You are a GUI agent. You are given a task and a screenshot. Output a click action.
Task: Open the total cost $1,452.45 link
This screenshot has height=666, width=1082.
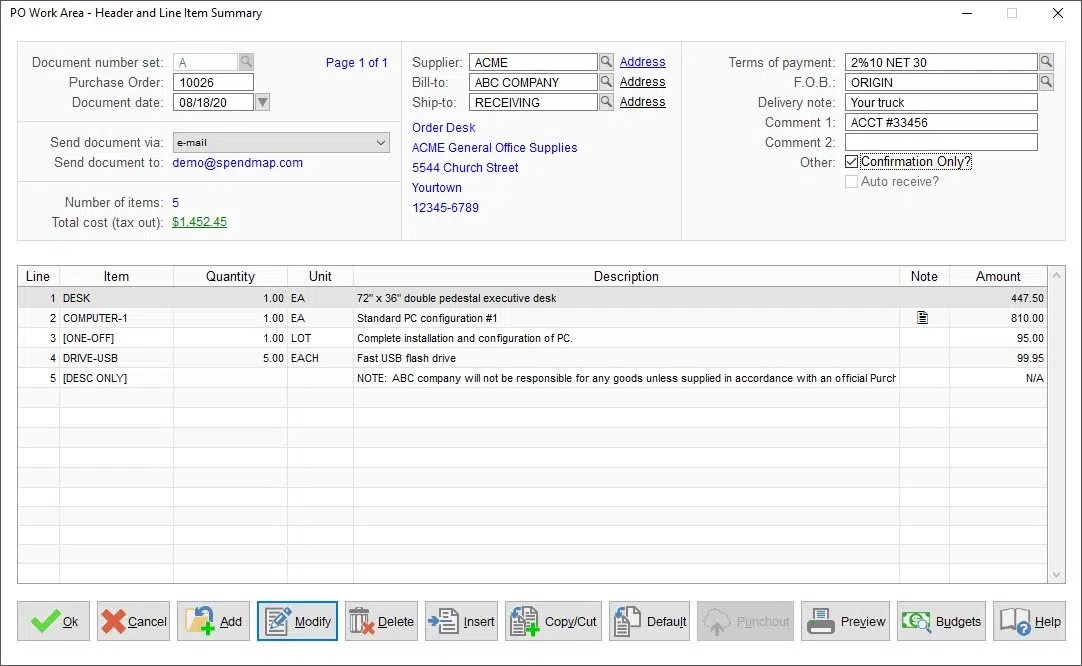[x=199, y=221]
